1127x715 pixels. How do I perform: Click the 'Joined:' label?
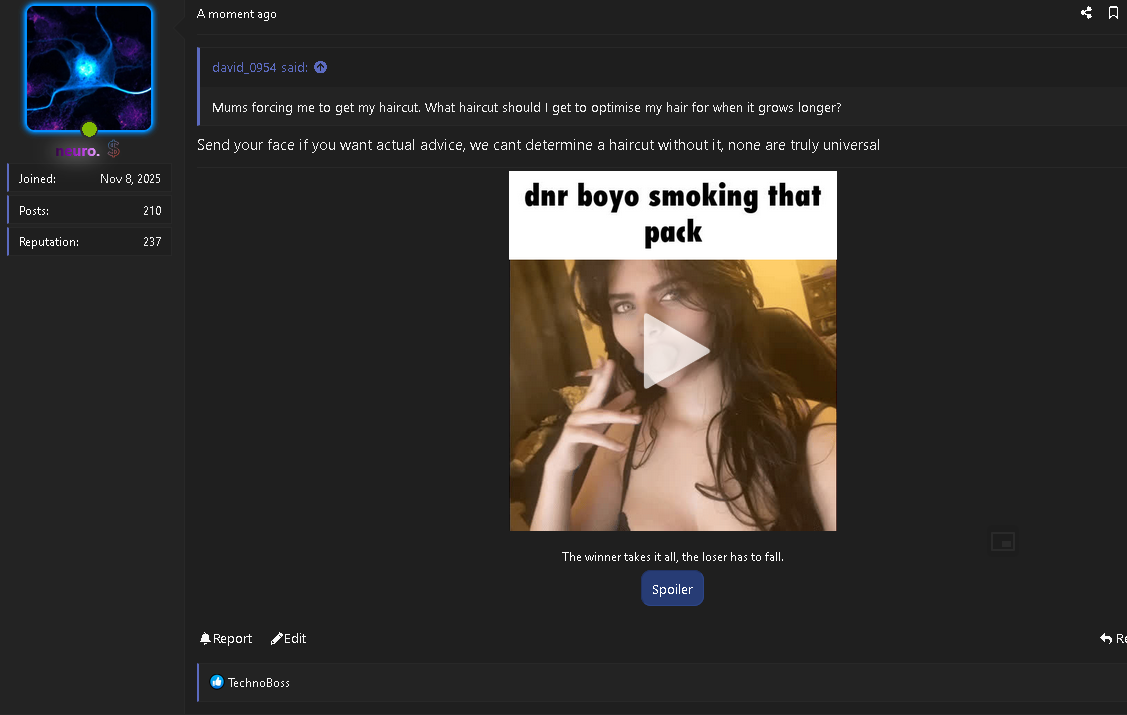coord(37,179)
